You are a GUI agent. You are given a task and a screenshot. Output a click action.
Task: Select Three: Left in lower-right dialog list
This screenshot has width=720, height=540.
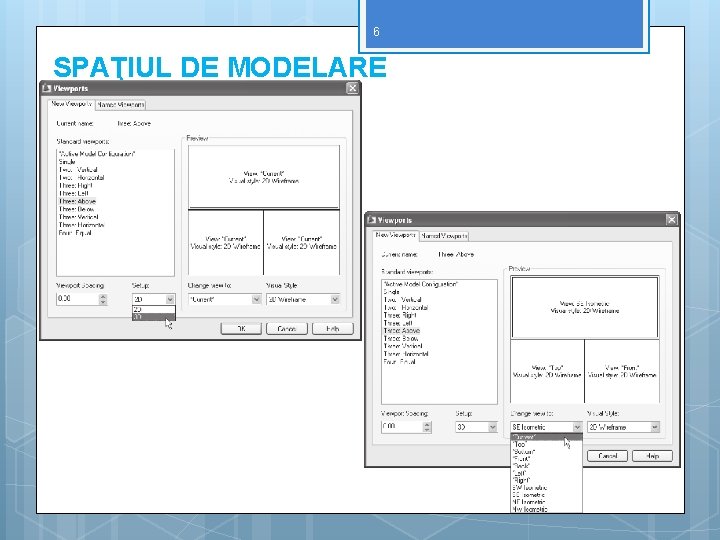pos(398,323)
